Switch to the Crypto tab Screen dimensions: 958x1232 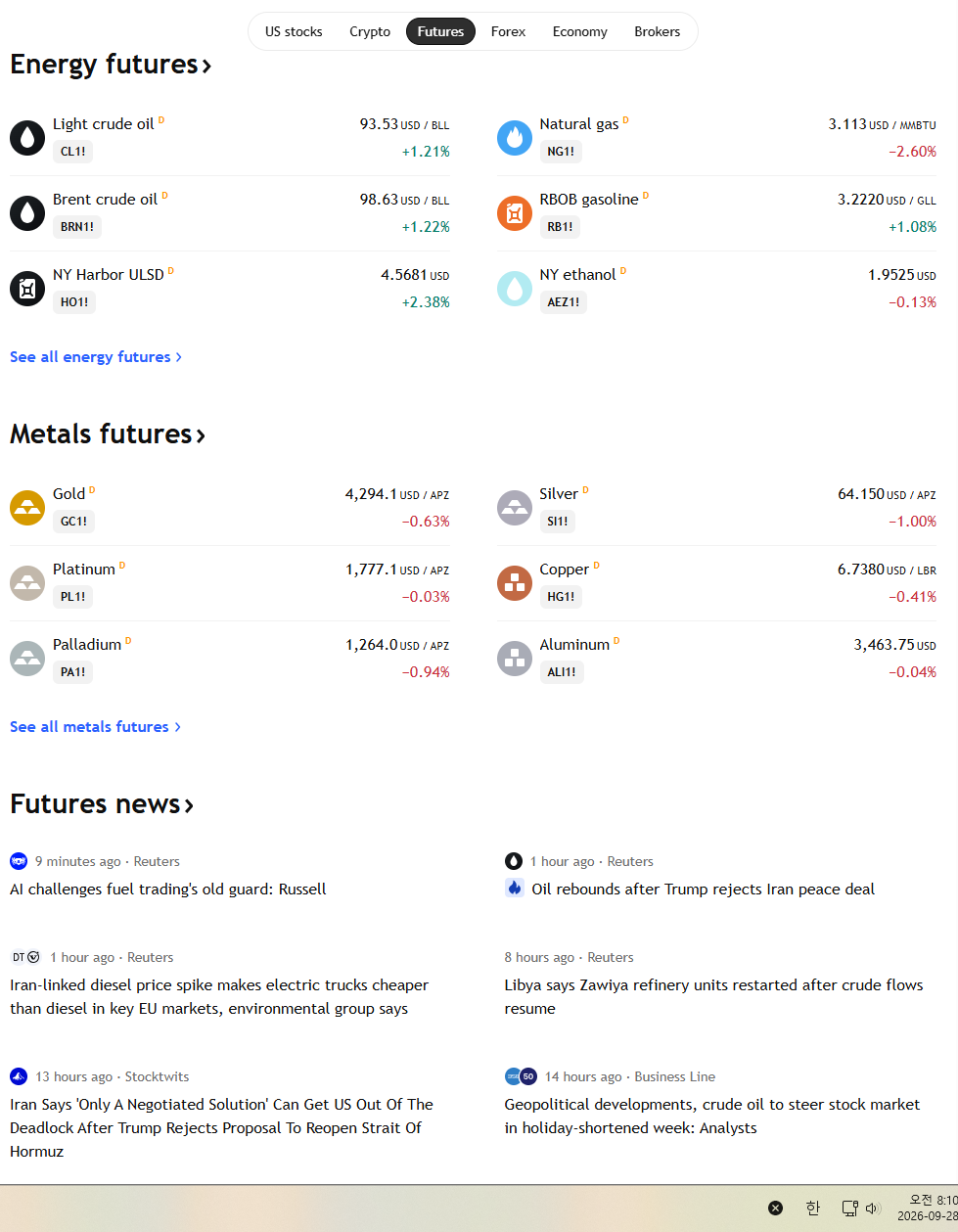click(x=370, y=31)
